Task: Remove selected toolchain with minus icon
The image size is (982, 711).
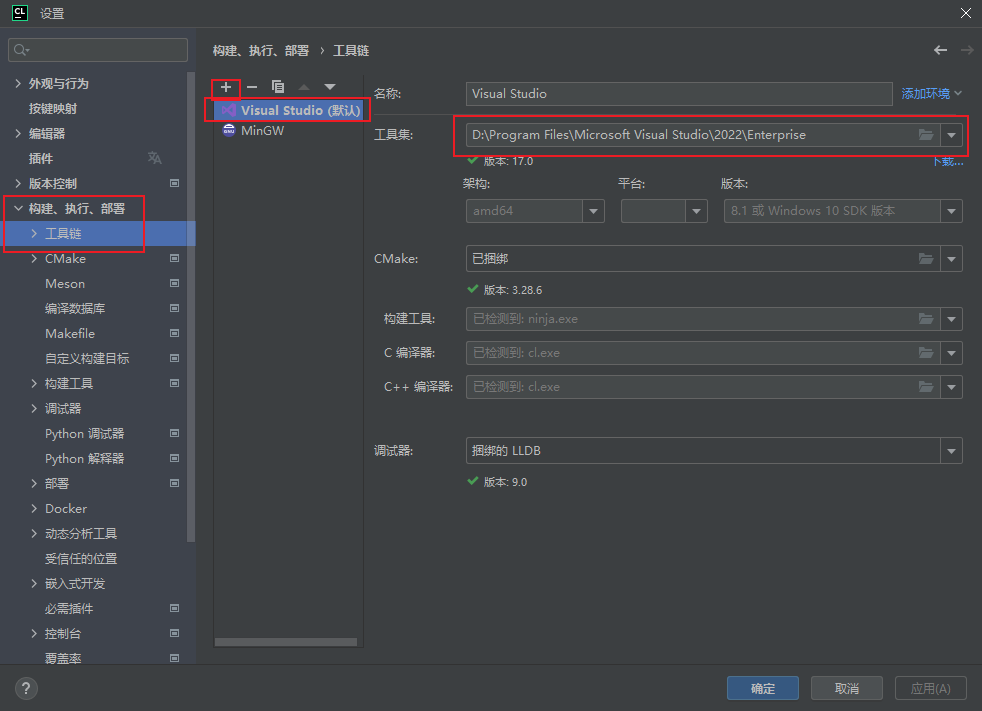Action: click(x=252, y=87)
